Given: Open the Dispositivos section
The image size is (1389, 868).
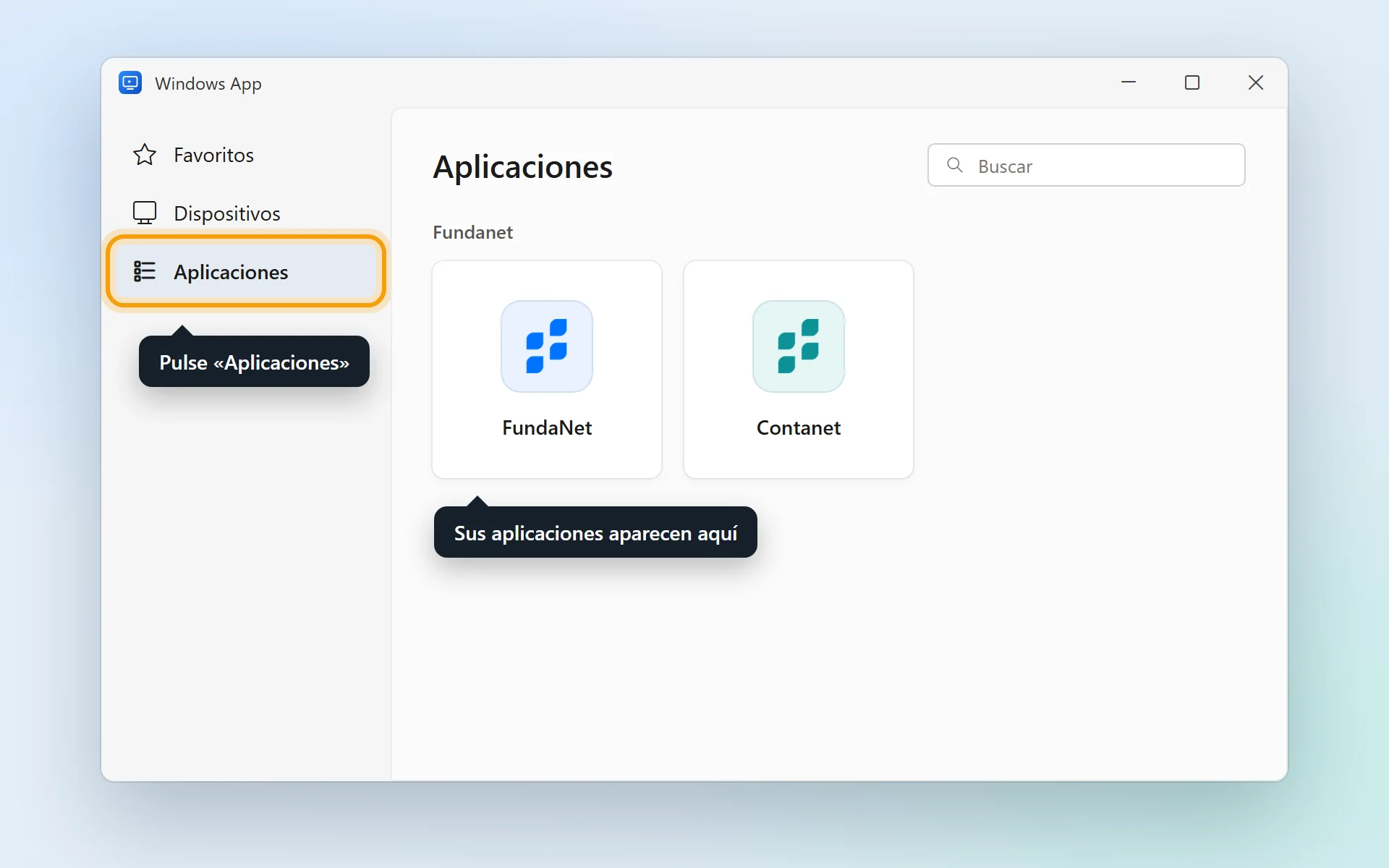Looking at the screenshot, I should [246, 213].
